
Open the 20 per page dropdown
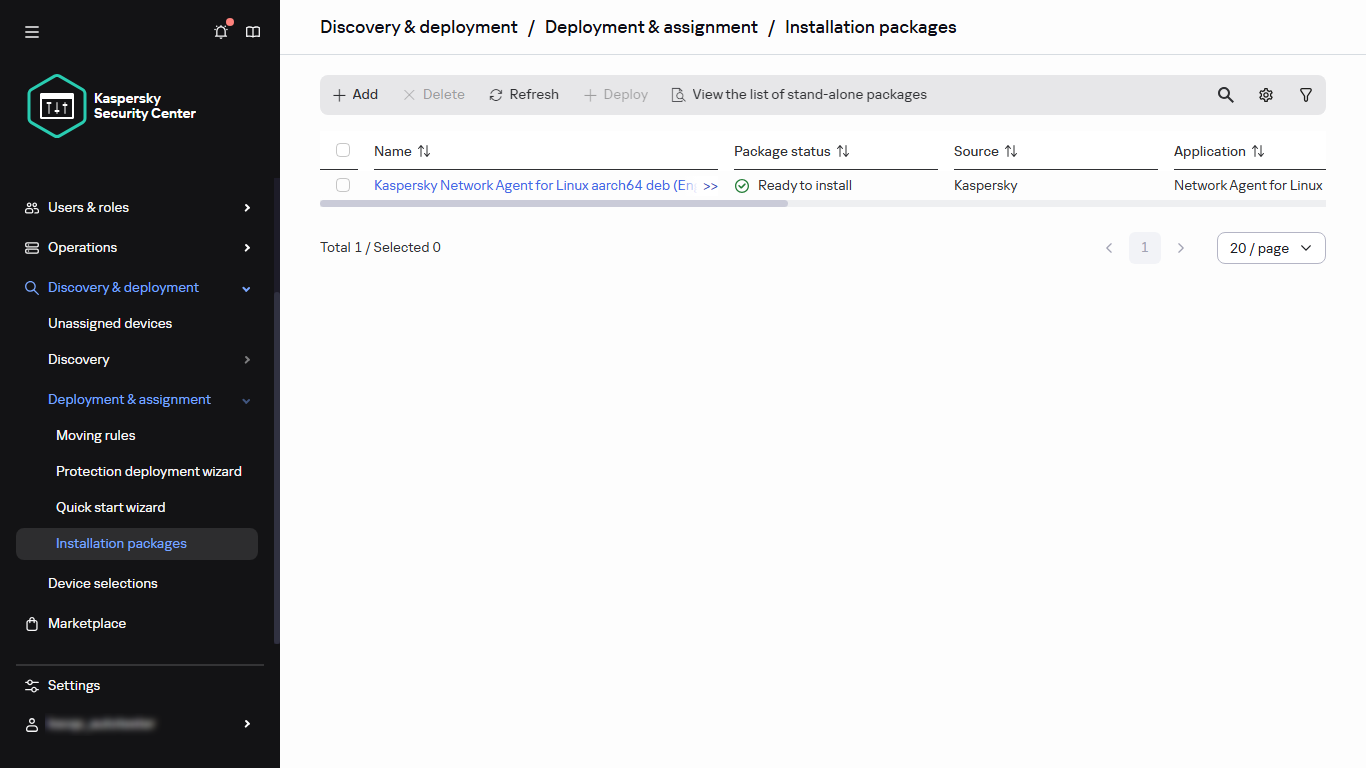pos(1270,247)
